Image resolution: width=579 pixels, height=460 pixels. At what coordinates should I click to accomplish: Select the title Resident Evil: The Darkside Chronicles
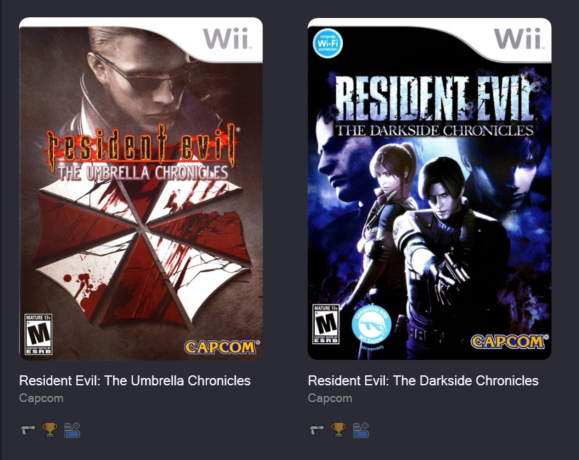(423, 381)
